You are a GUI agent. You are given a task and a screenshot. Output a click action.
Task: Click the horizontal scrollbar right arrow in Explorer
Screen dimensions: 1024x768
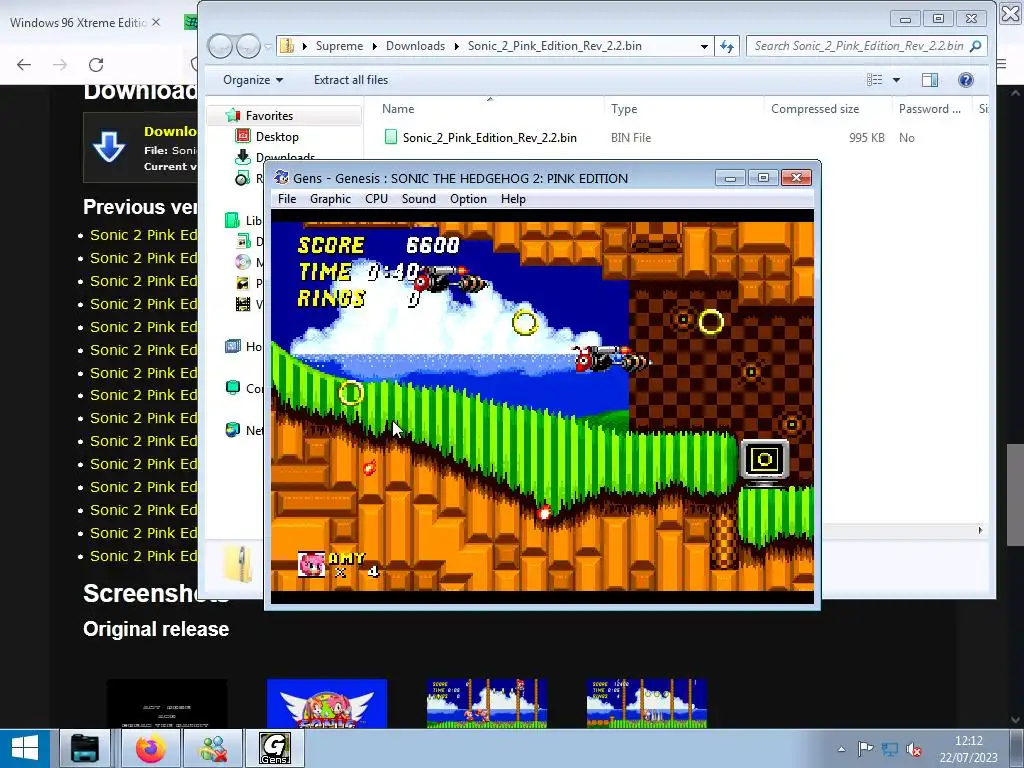pyautogui.click(x=980, y=530)
